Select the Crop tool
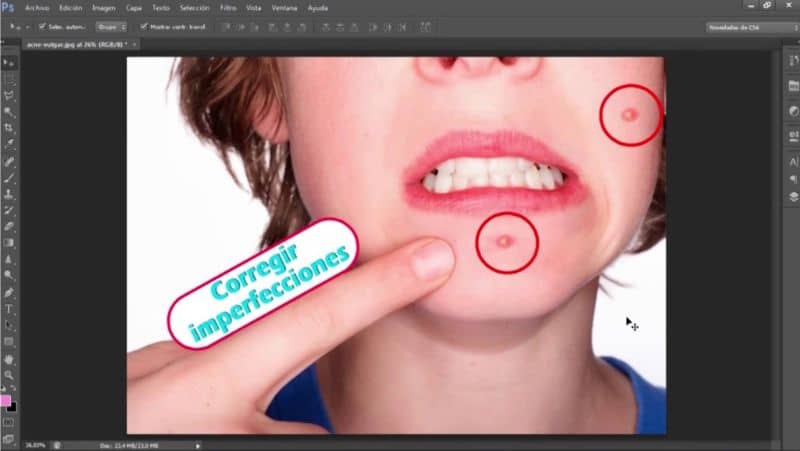 [9, 128]
